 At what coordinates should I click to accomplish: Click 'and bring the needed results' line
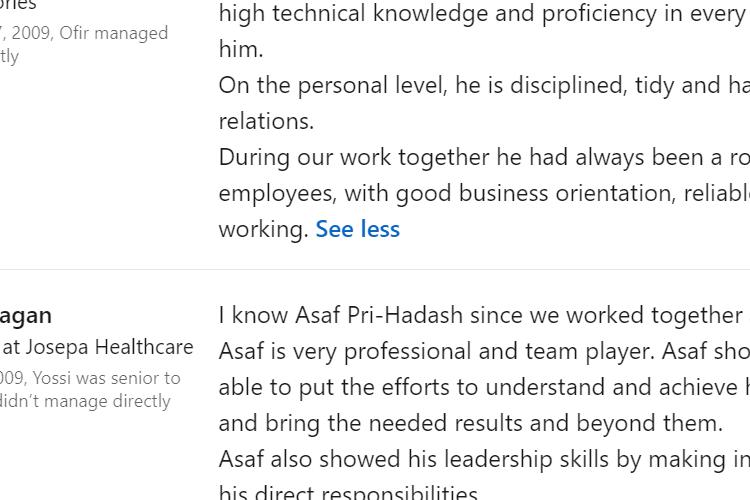pyautogui.click(x=471, y=423)
